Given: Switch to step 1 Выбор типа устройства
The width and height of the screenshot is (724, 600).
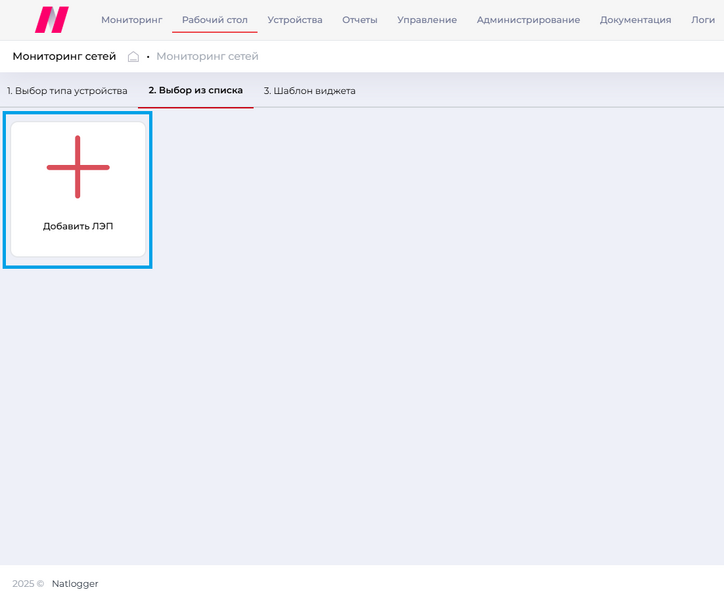Looking at the screenshot, I should pyautogui.click(x=67, y=91).
